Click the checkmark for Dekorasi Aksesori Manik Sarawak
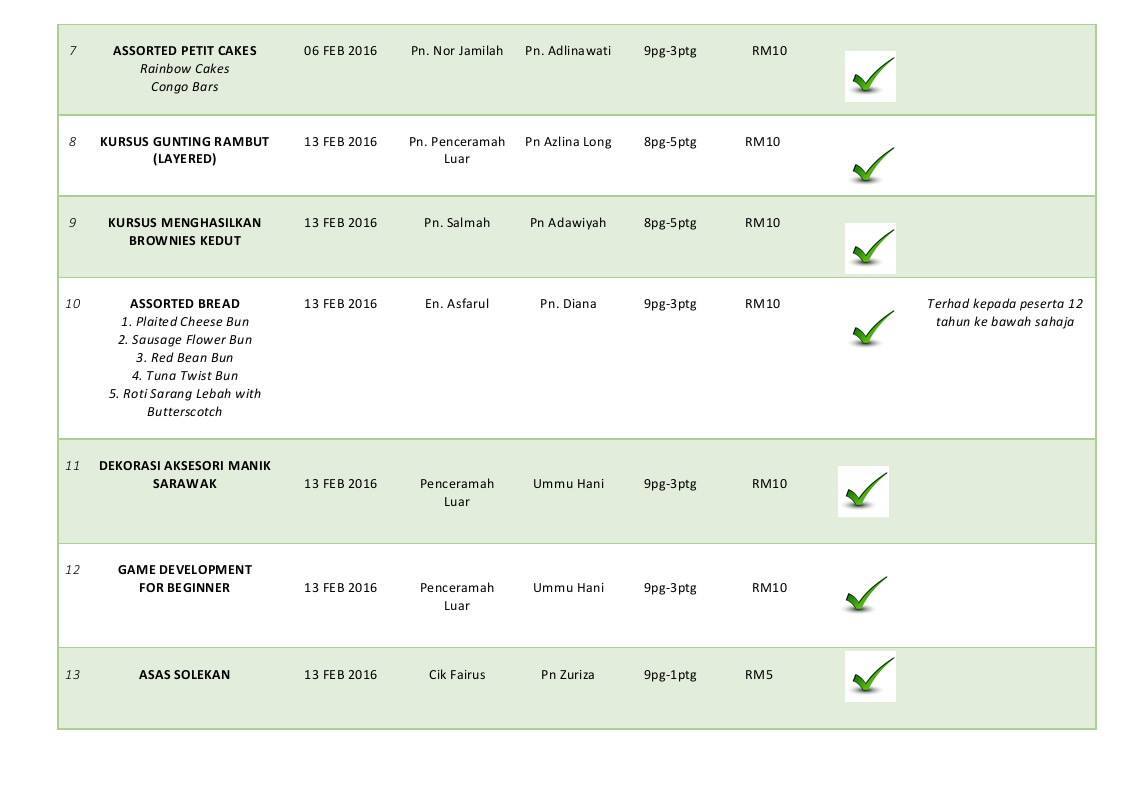1123x793 pixels. point(864,491)
